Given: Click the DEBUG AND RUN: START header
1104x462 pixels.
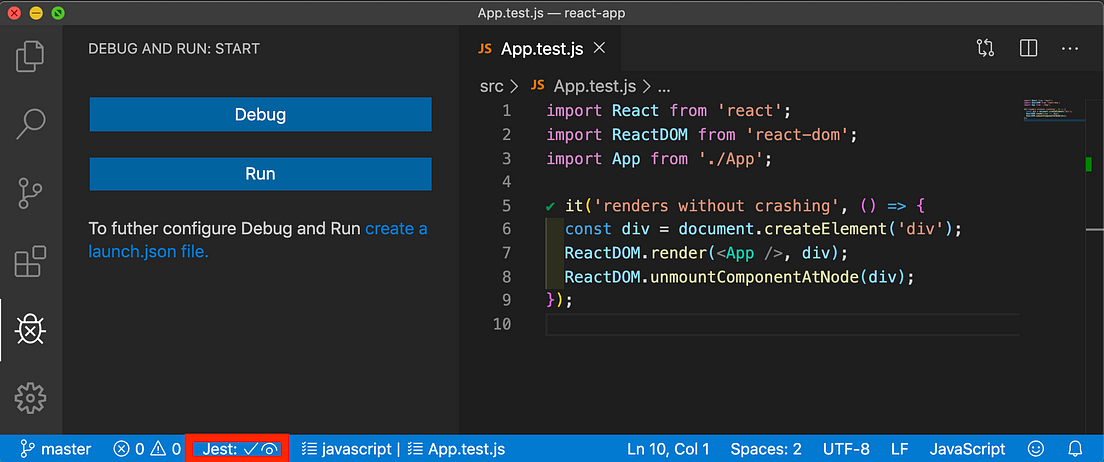Looking at the screenshot, I should 174,49.
